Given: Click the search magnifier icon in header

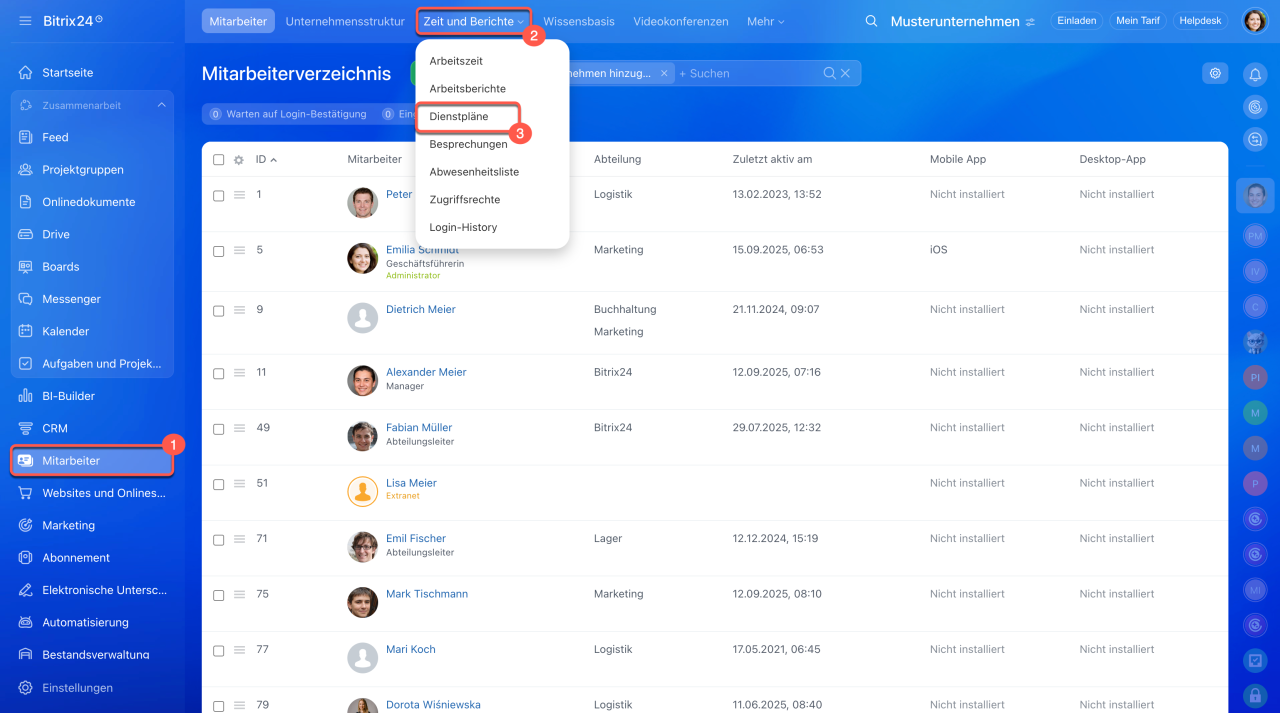Looking at the screenshot, I should tap(871, 21).
